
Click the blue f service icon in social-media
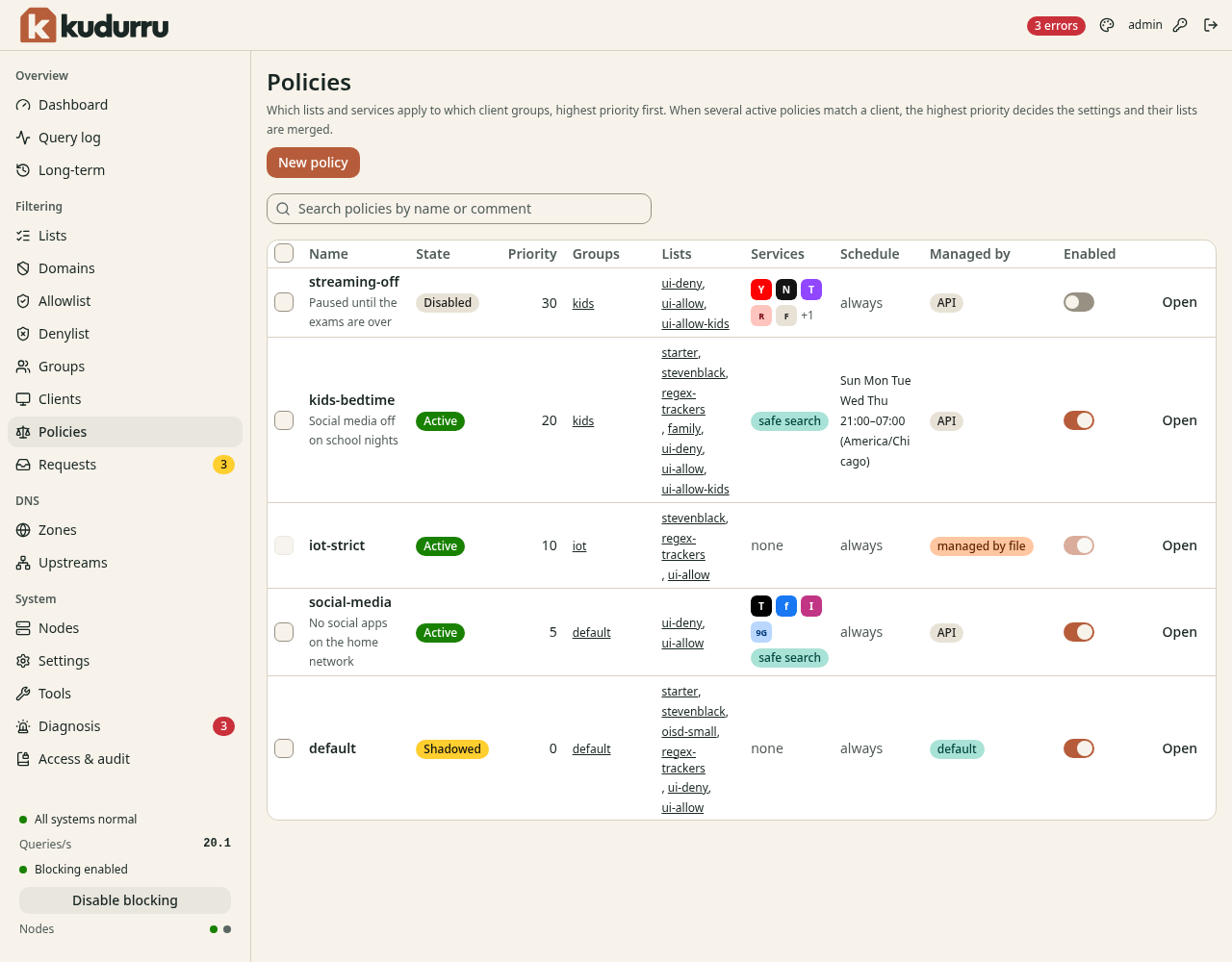click(786, 606)
